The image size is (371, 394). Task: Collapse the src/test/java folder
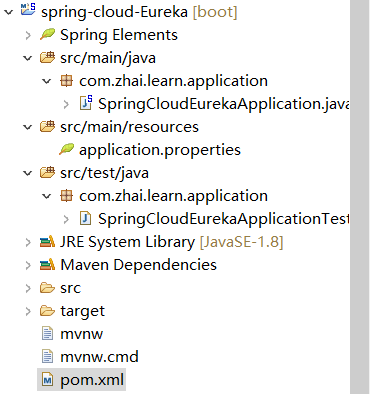pos(28,173)
